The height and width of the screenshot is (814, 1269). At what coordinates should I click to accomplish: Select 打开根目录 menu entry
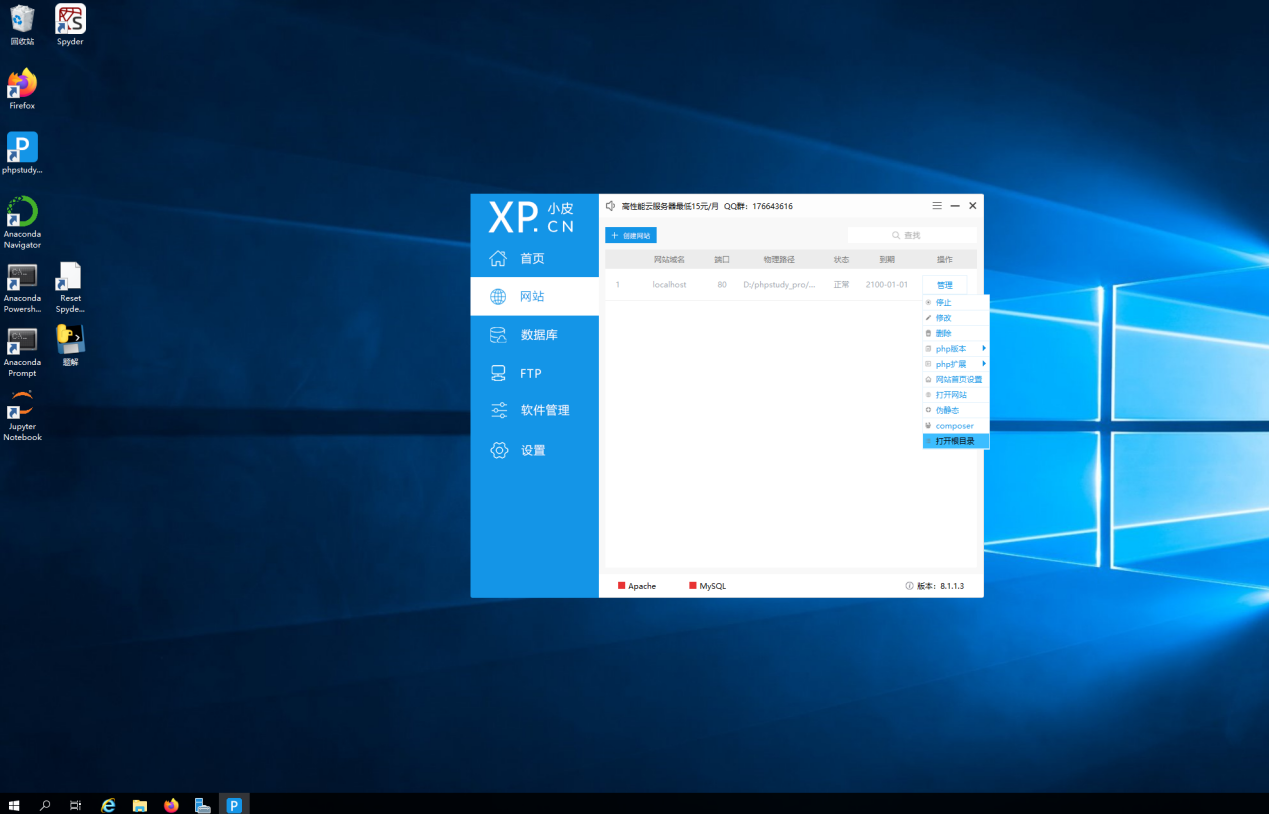pyautogui.click(x=955, y=441)
